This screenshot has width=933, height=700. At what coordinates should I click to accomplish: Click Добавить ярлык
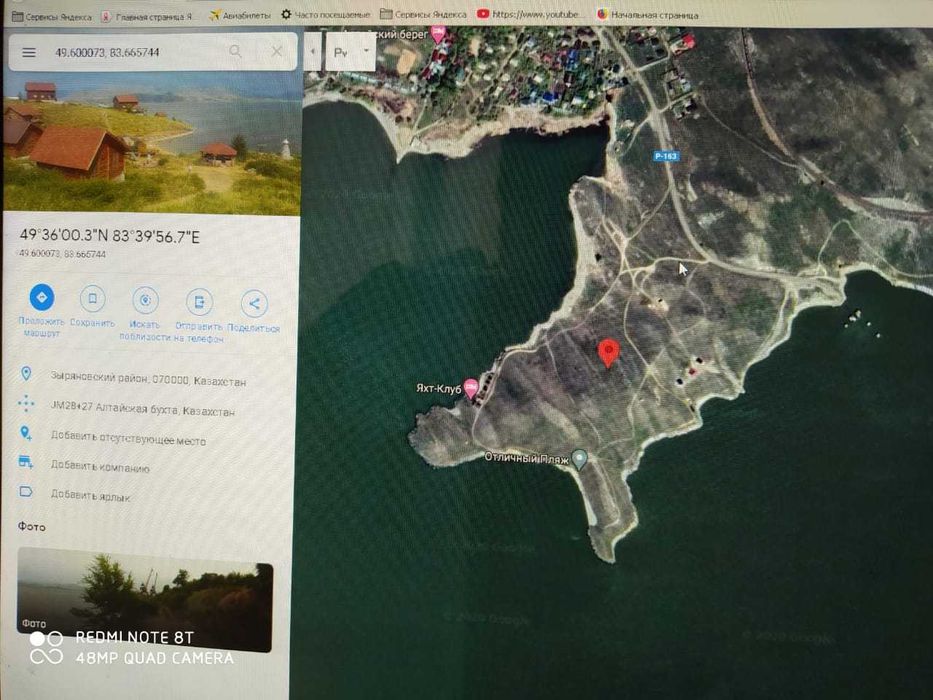click(x=90, y=495)
